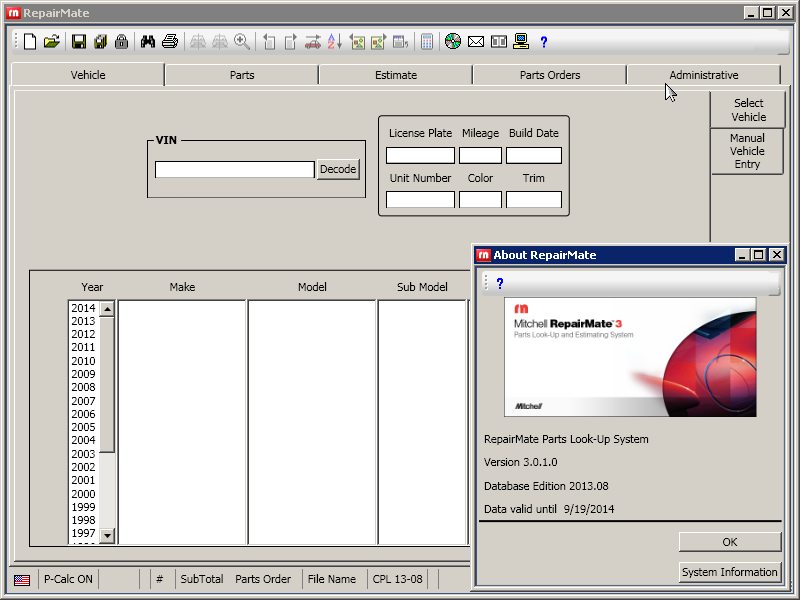Image resolution: width=800 pixels, height=600 pixels.
Task: Select year 2008 in the Year list
Action: (83, 387)
